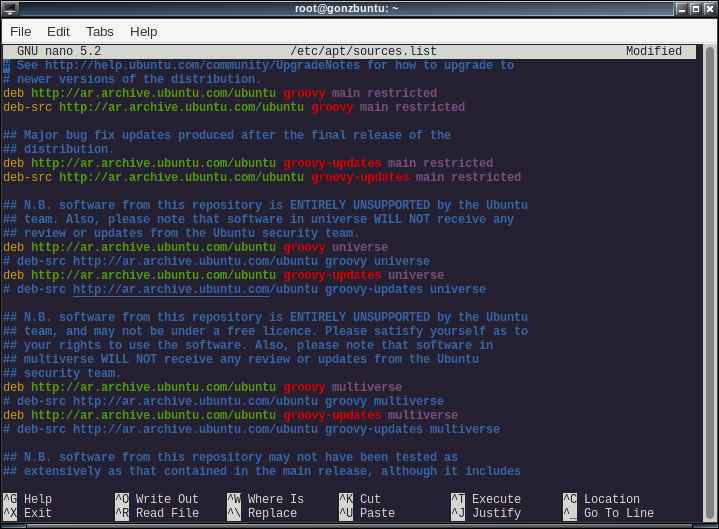Click the ^K Cut shortcut label

(360, 499)
